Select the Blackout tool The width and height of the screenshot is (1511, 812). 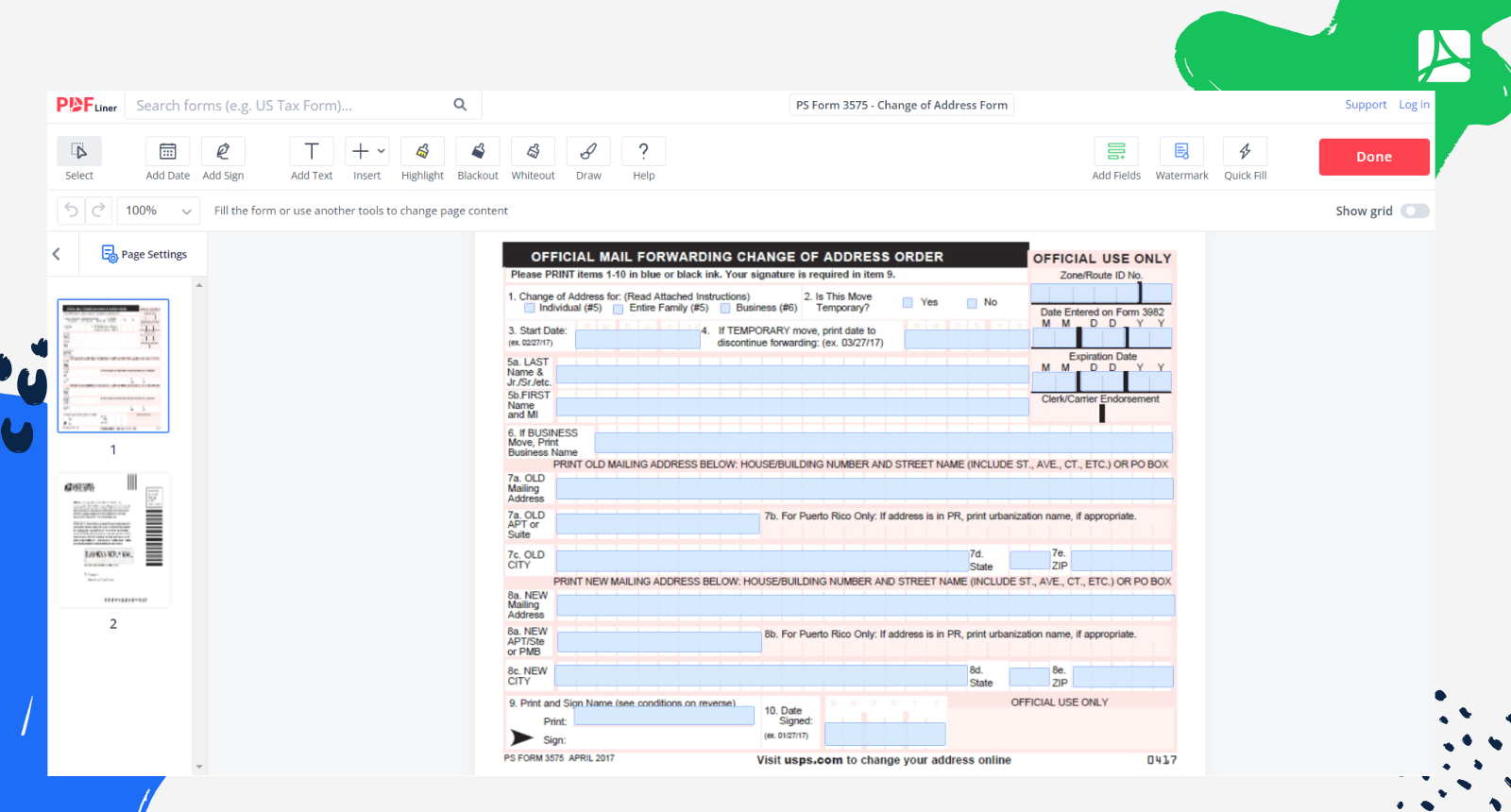click(x=478, y=152)
